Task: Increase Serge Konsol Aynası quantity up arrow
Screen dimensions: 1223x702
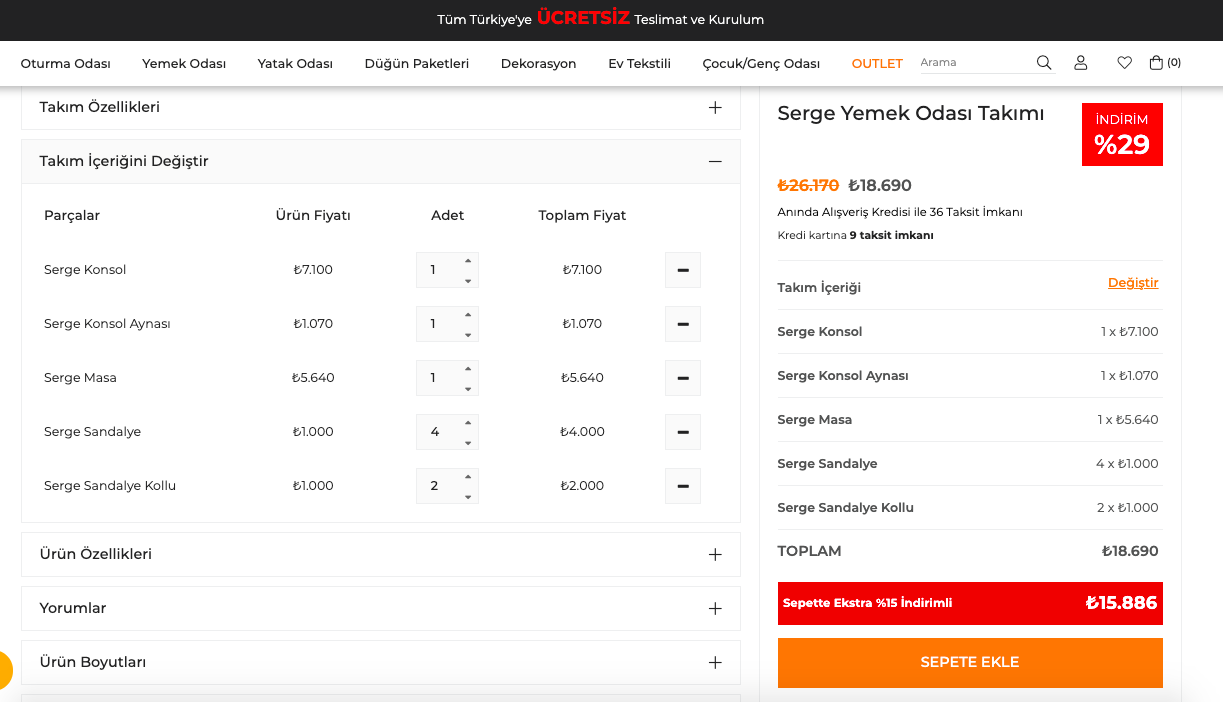Action: point(467,314)
